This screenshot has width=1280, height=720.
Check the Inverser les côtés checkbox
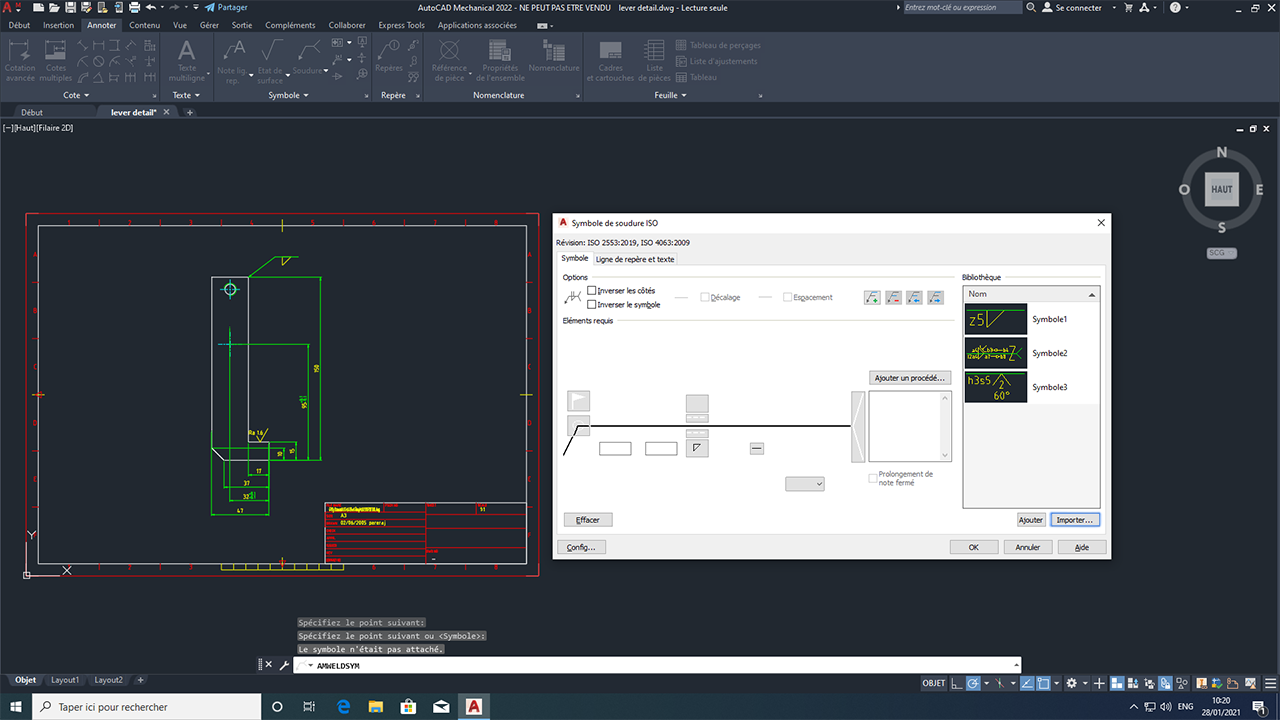click(x=592, y=290)
